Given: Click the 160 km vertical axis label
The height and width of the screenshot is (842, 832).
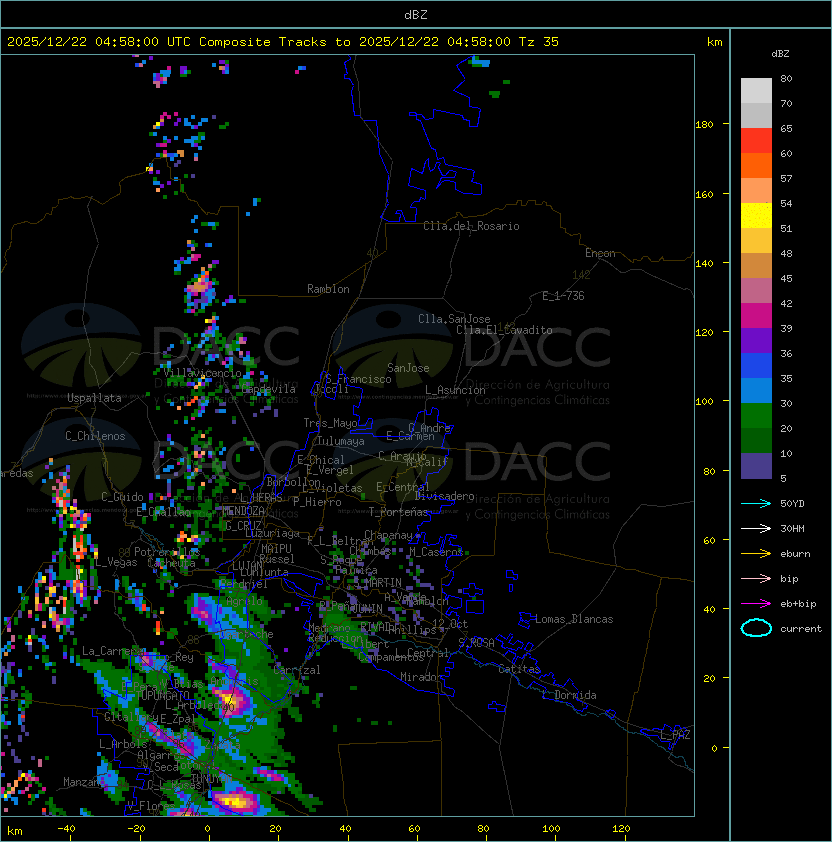Looking at the screenshot, I should pyautogui.click(x=704, y=194).
